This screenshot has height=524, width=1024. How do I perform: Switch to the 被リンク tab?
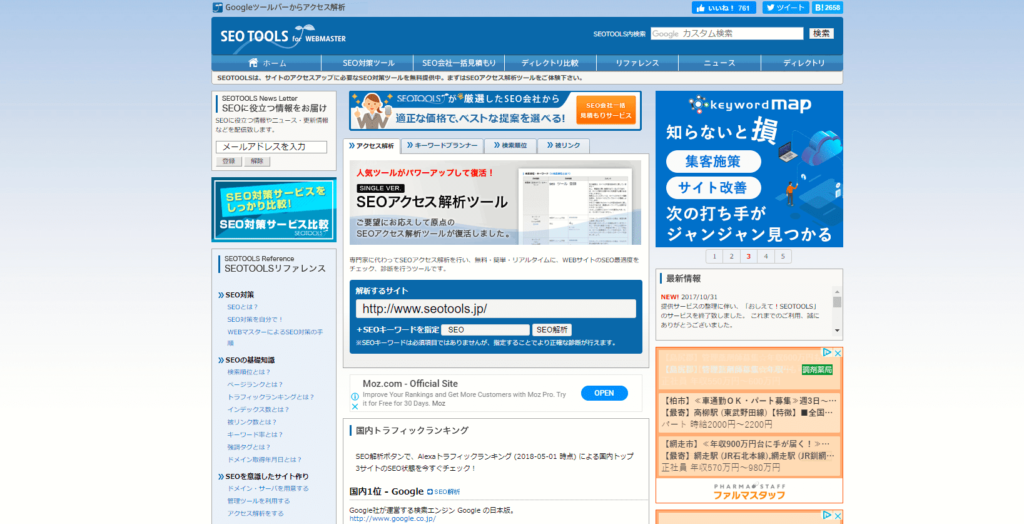[564, 146]
